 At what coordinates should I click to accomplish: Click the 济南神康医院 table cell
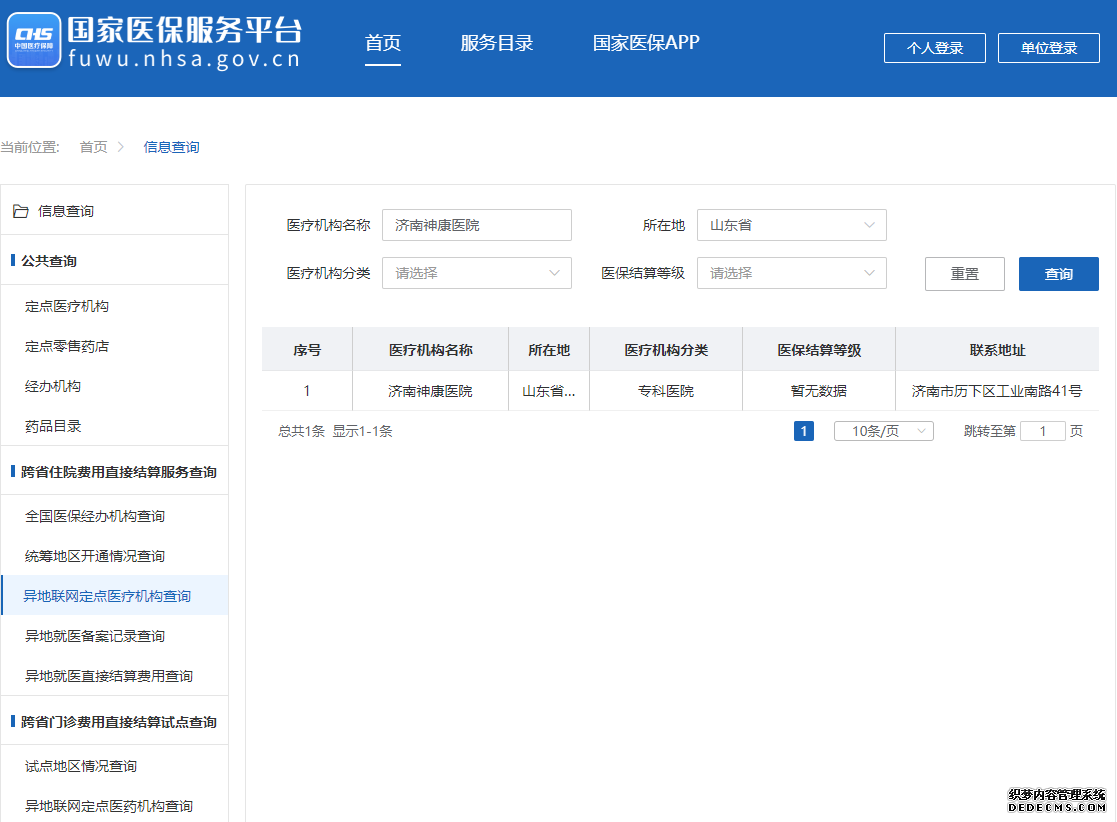(430, 391)
